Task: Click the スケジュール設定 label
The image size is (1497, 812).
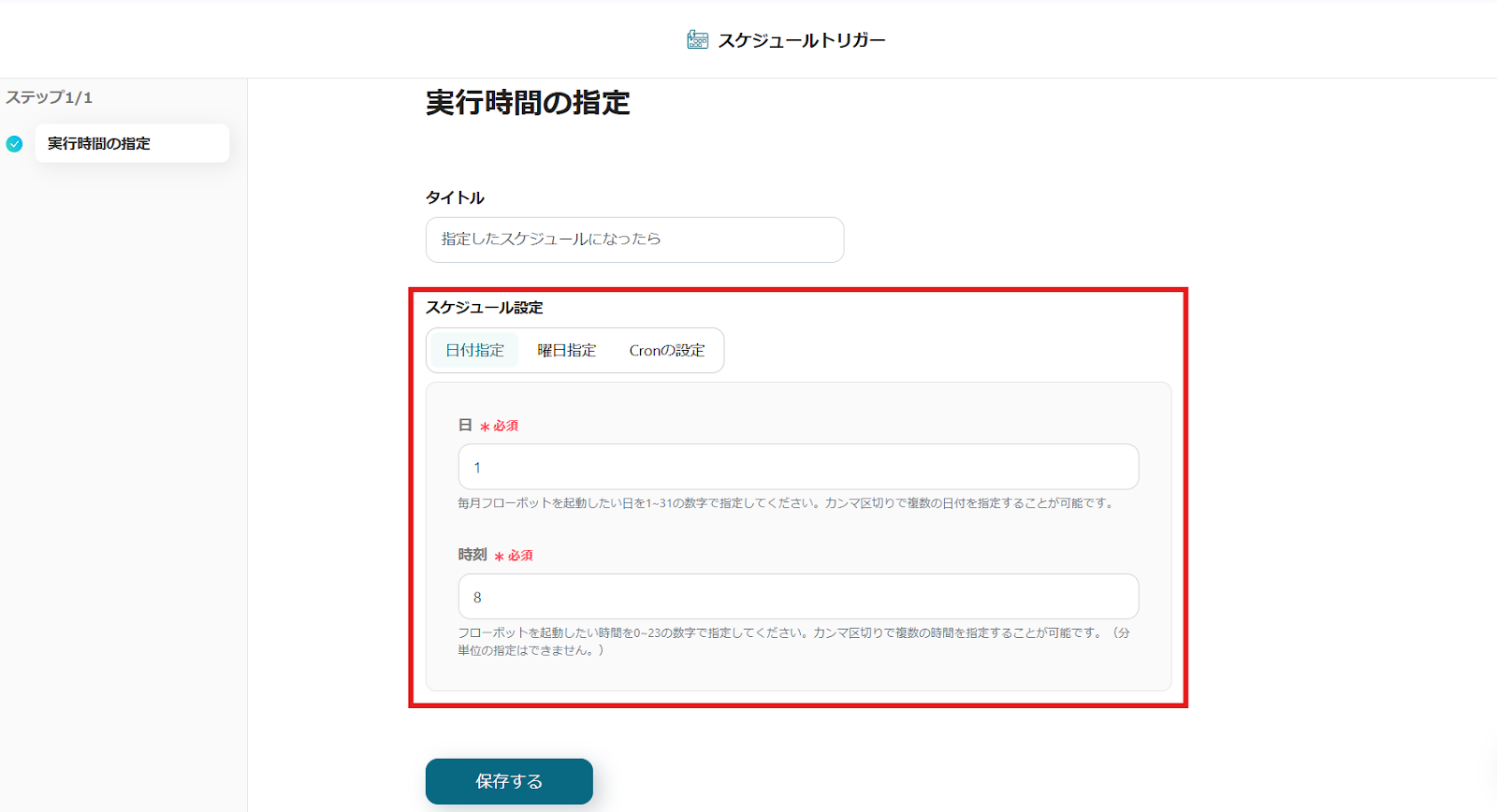Action: (485, 308)
